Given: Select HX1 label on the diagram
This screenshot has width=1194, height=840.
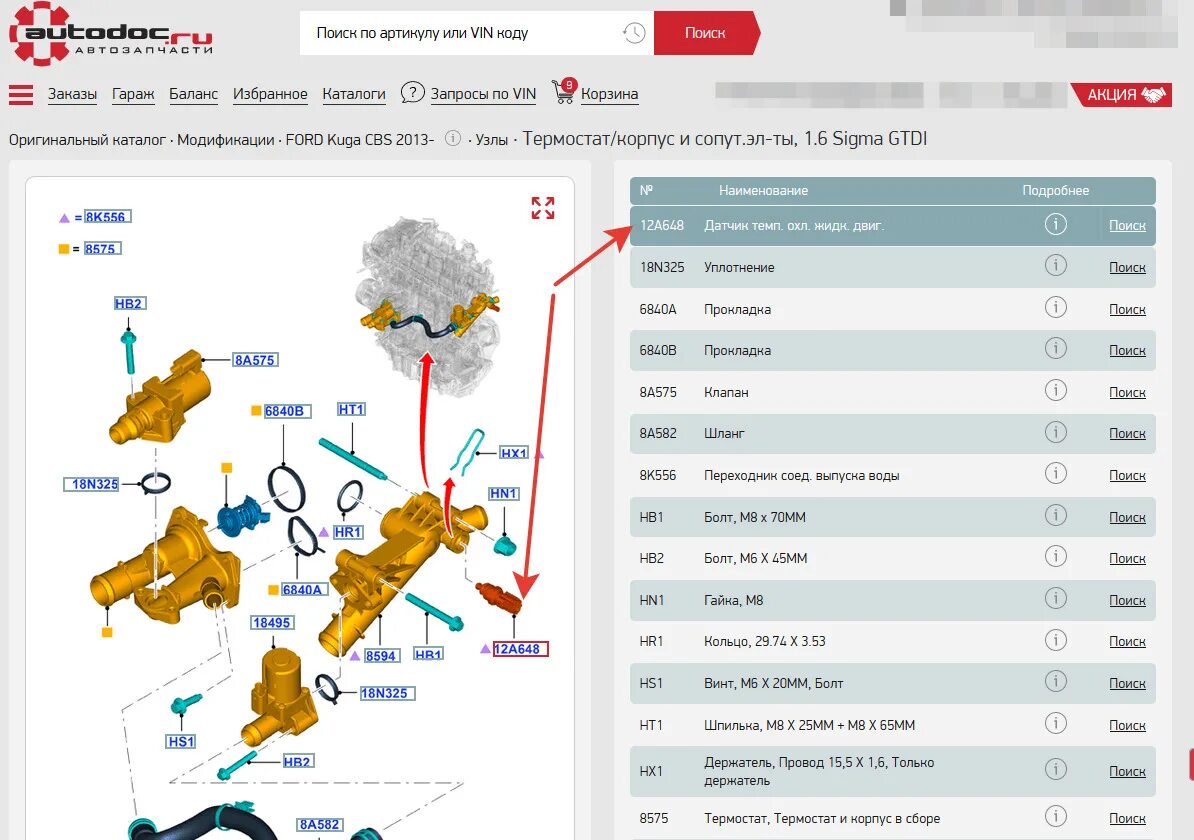Looking at the screenshot, I should tap(513, 452).
